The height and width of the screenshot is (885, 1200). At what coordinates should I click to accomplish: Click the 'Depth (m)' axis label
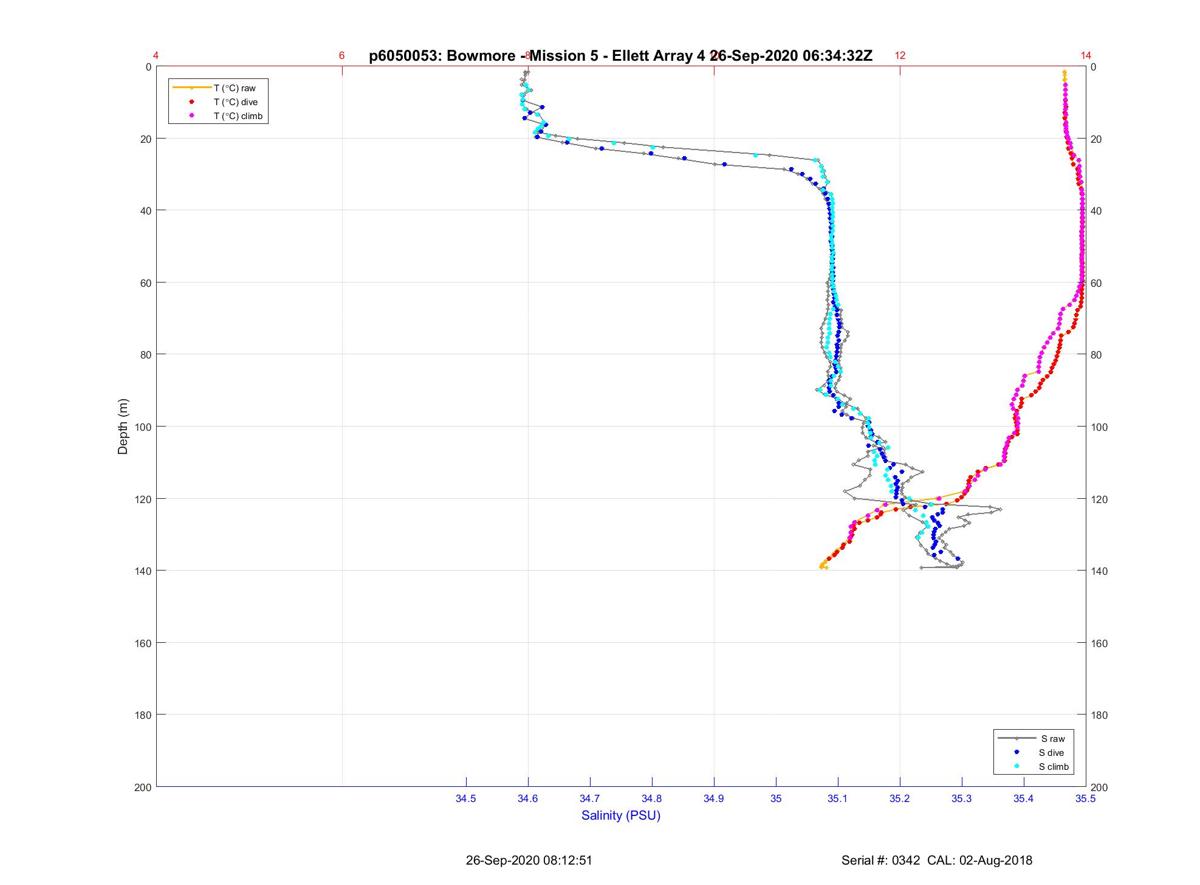(x=123, y=426)
